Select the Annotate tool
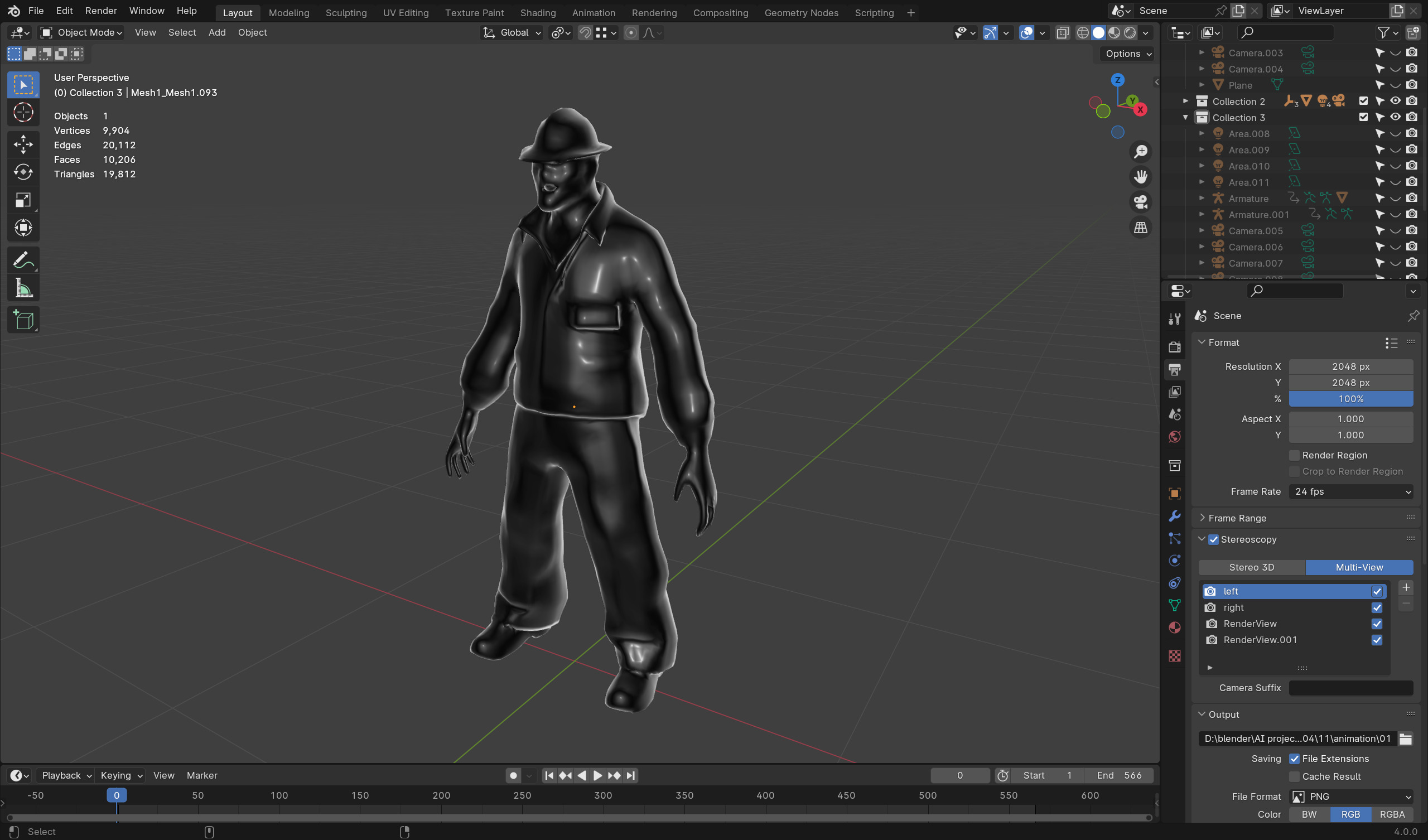Image resolution: width=1428 pixels, height=840 pixels. pyautogui.click(x=23, y=260)
